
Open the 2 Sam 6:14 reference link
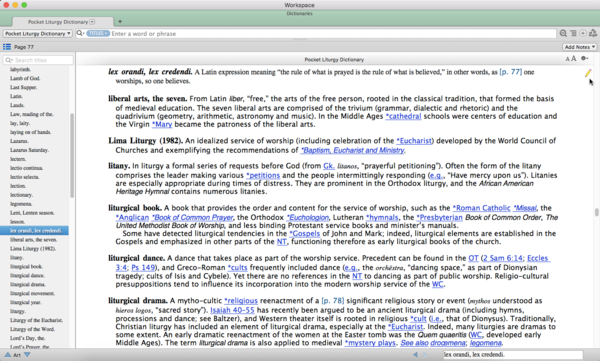tap(502, 258)
